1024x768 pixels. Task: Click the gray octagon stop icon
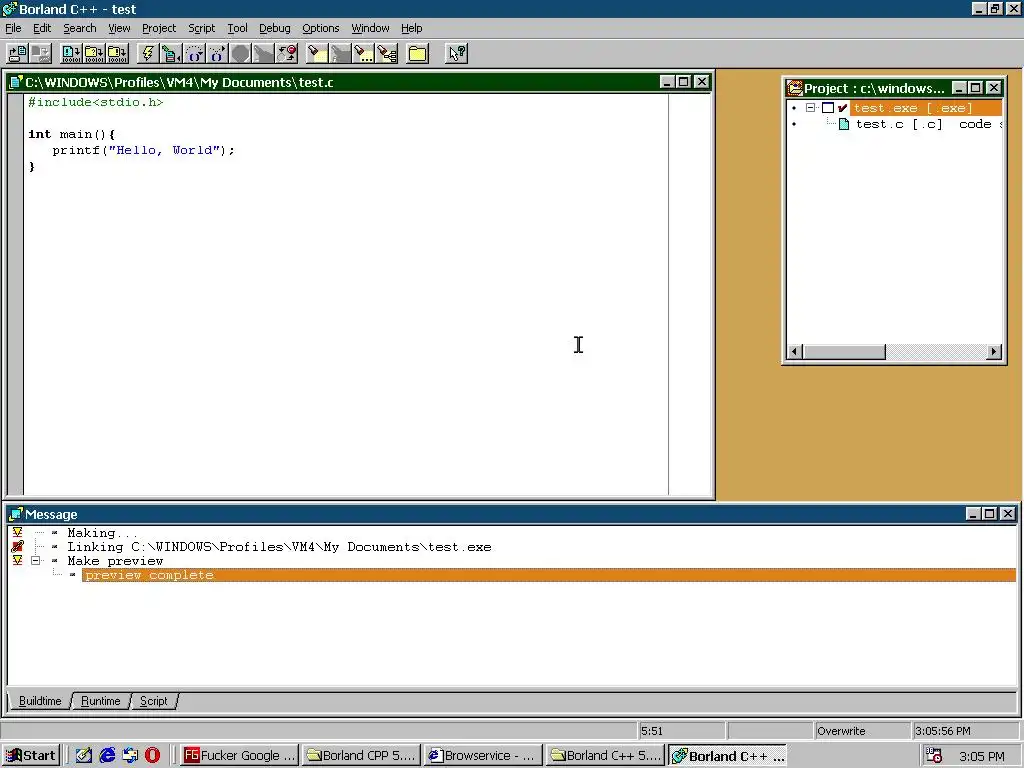(x=240, y=54)
